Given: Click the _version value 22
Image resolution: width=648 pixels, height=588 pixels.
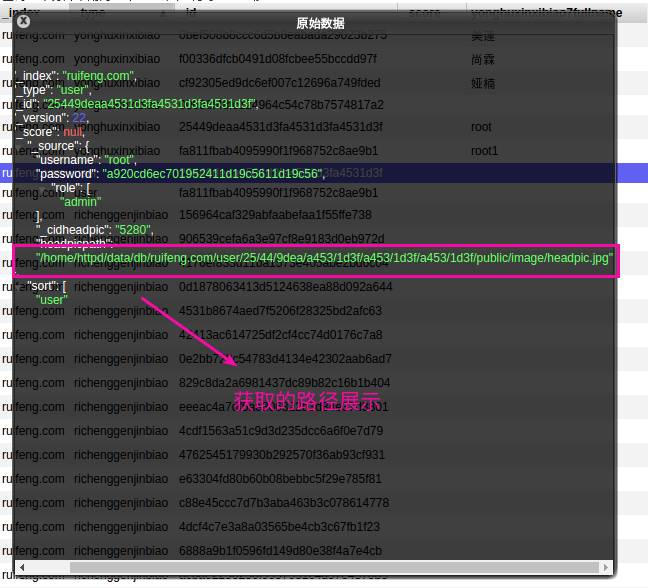Looking at the screenshot, I should pyautogui.click(x=79, y=118).
